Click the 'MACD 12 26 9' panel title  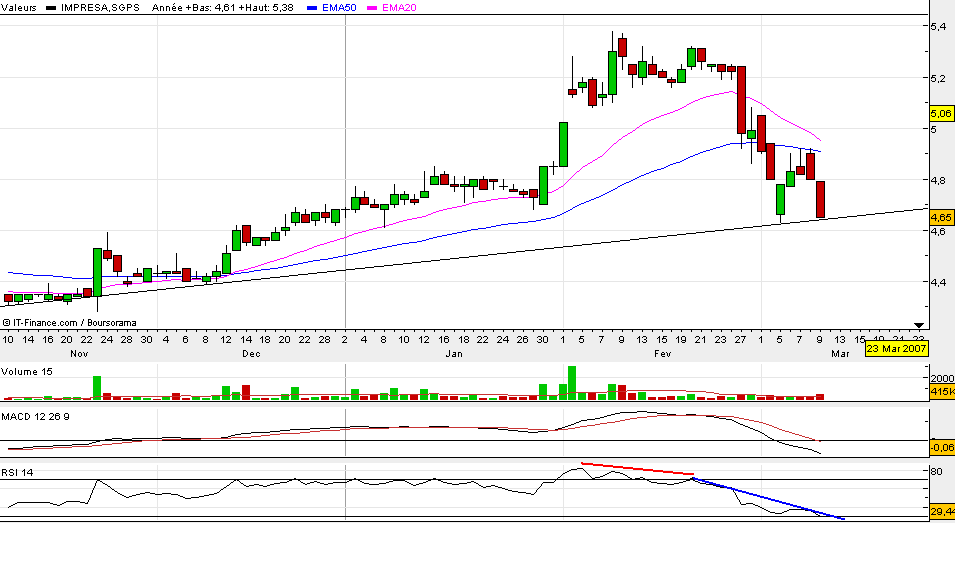pyautogui.click(x=35, y=417)
